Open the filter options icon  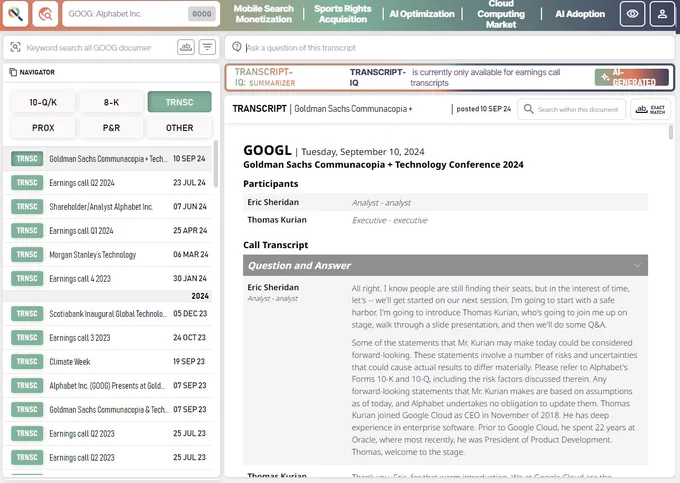(207, 47)
